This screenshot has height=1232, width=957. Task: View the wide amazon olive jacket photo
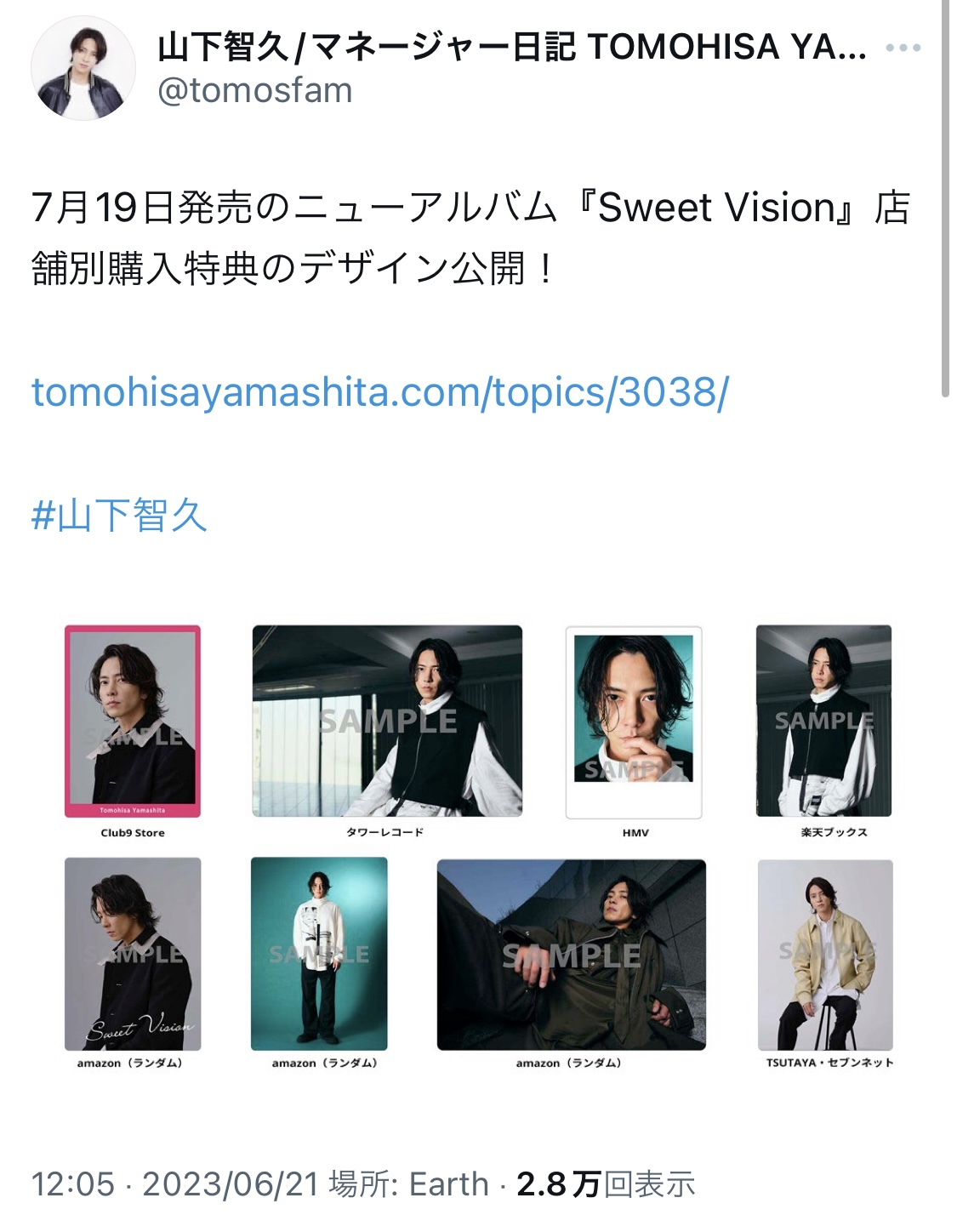[572, 955]
